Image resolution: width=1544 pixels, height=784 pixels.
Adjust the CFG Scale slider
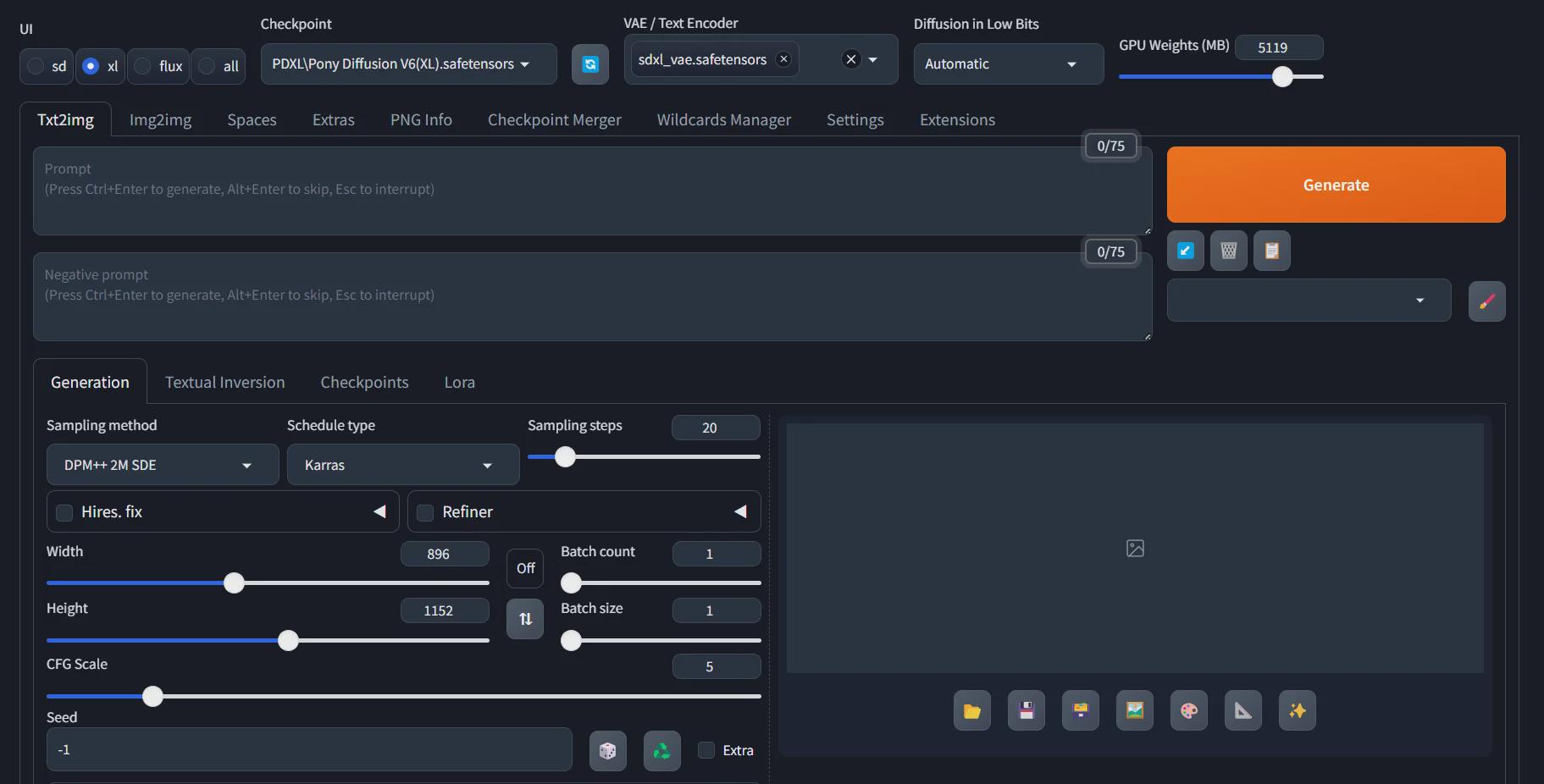403,696
